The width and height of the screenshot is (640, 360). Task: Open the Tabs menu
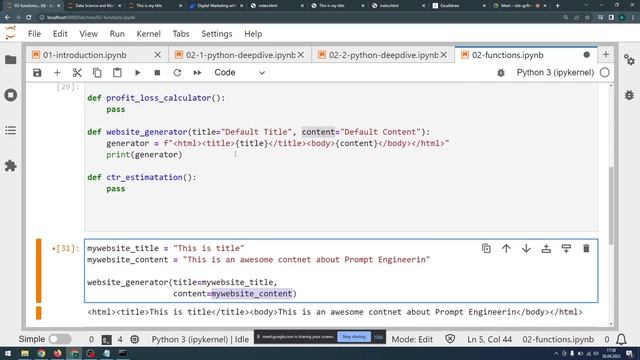click(181, 34)
